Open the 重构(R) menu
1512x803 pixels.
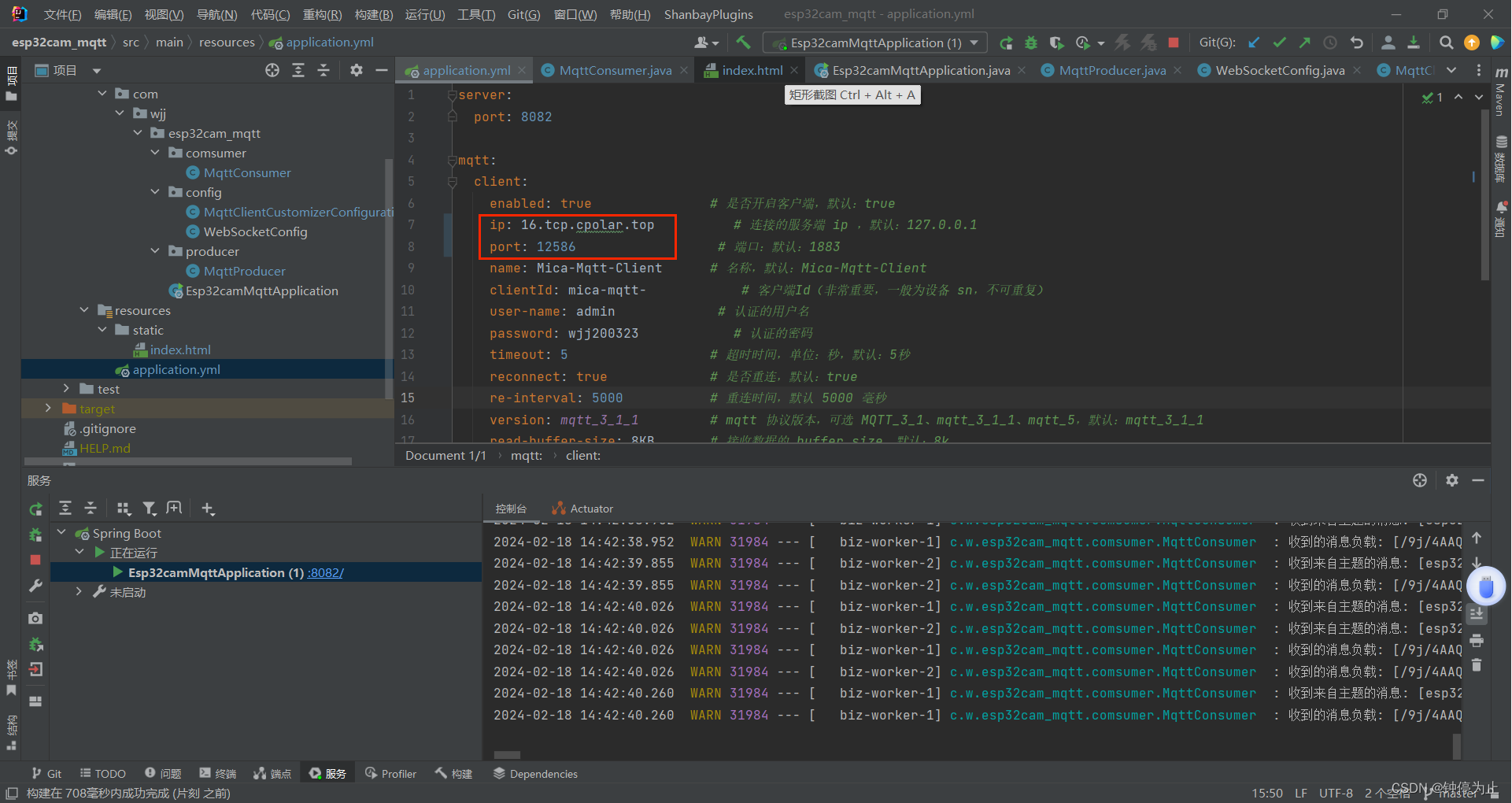click(x=322, y=14)
